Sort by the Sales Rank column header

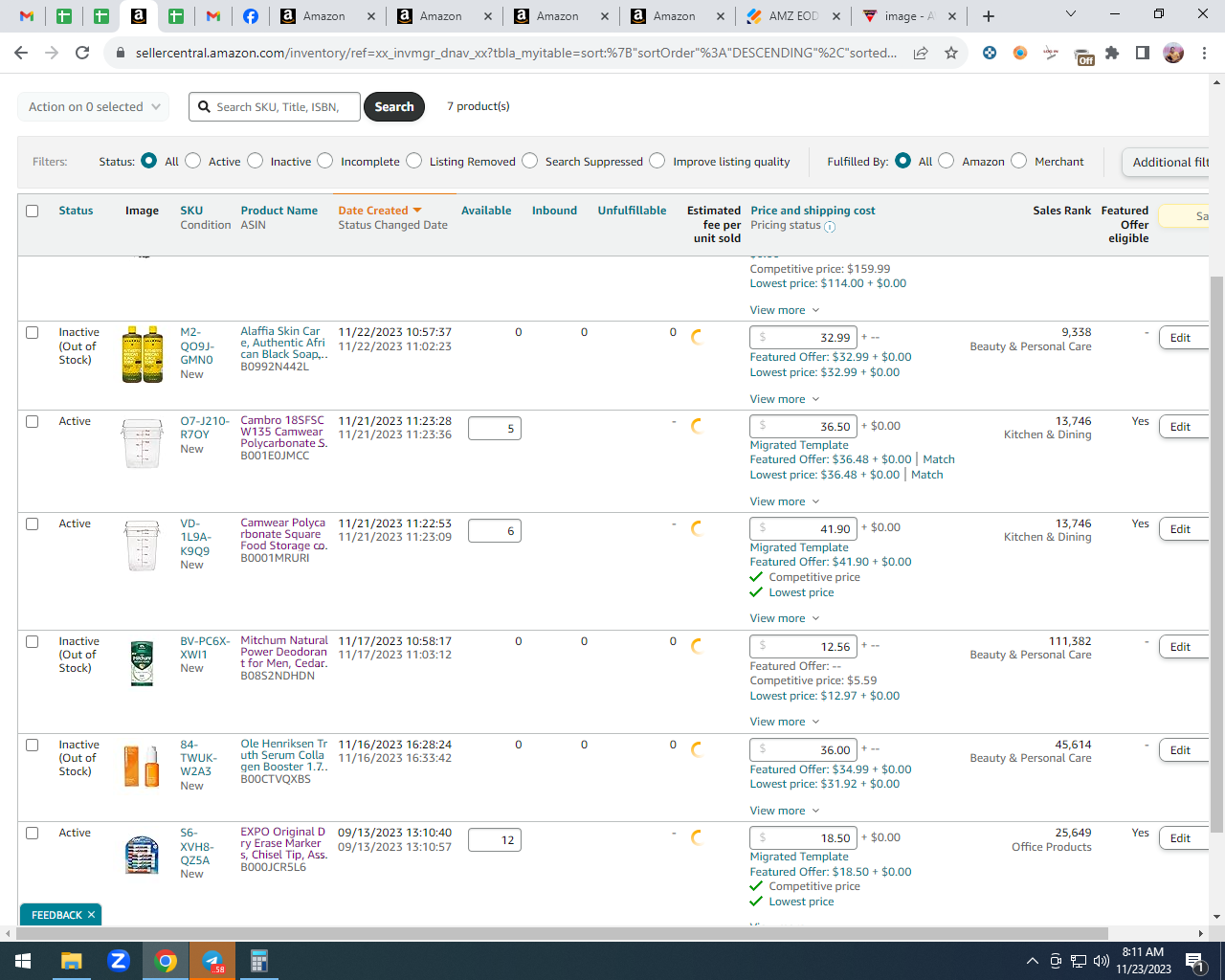pos(1062,211)
